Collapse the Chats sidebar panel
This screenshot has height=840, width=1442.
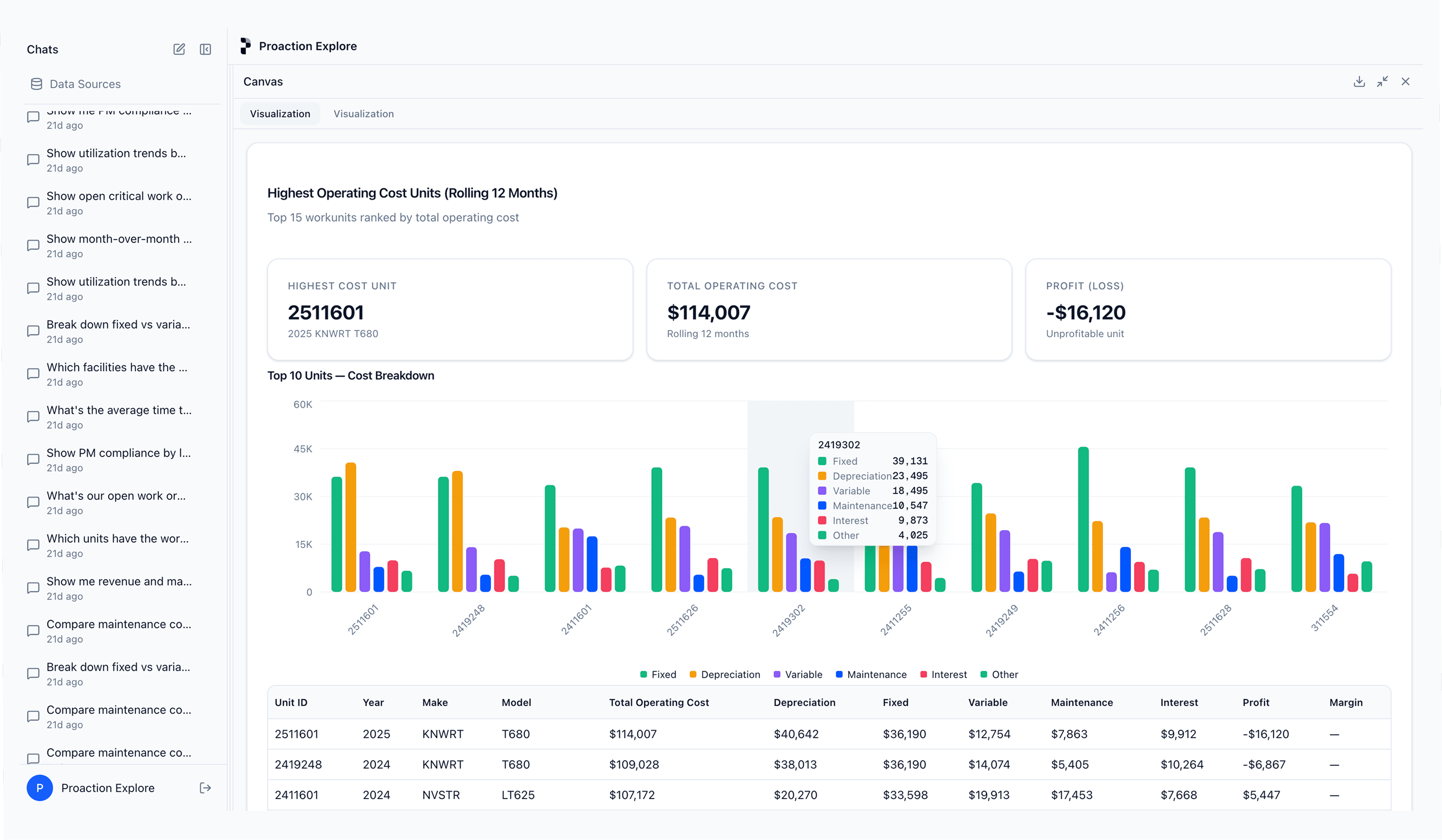tap(206, 49)
